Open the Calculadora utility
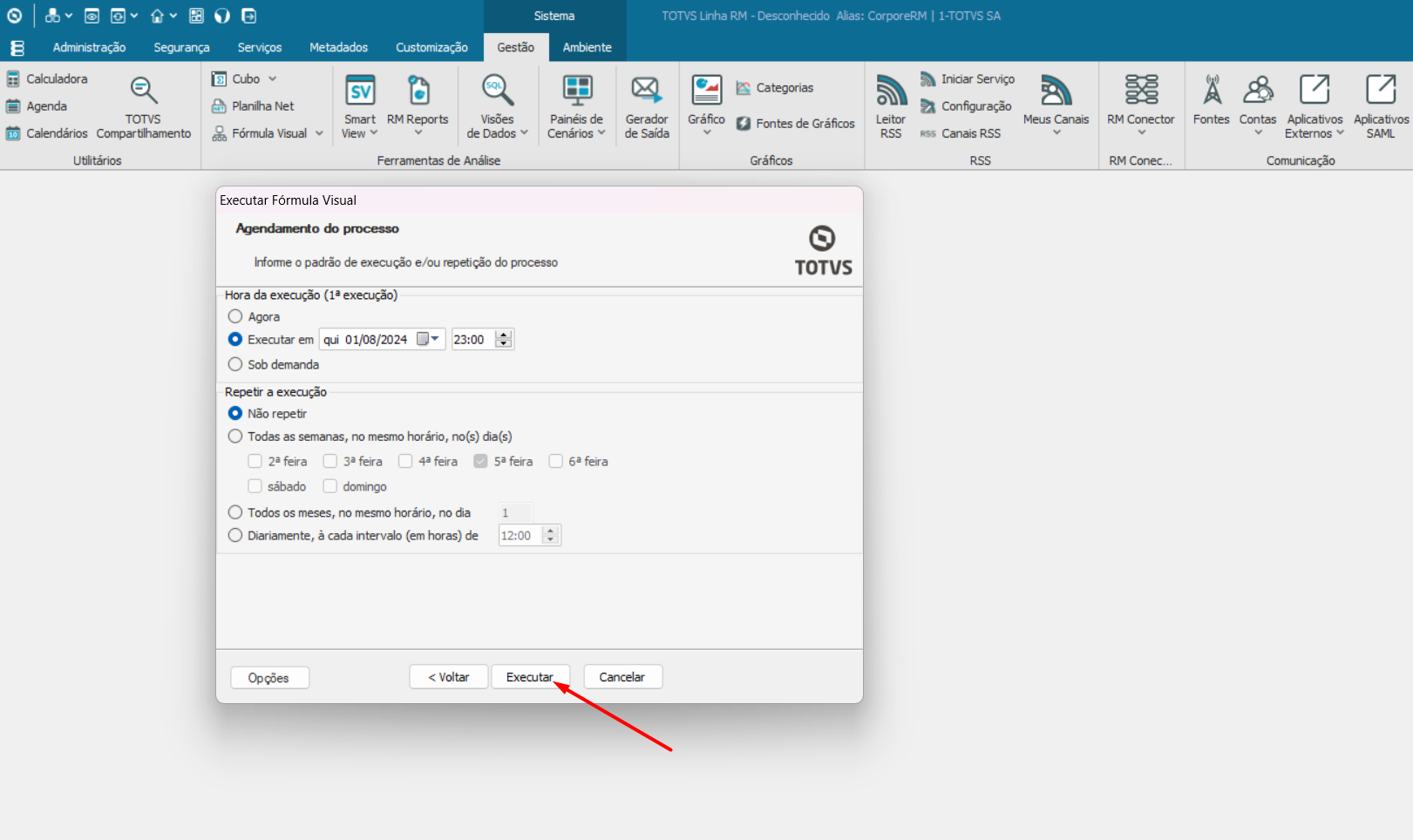 click(48, 79)
